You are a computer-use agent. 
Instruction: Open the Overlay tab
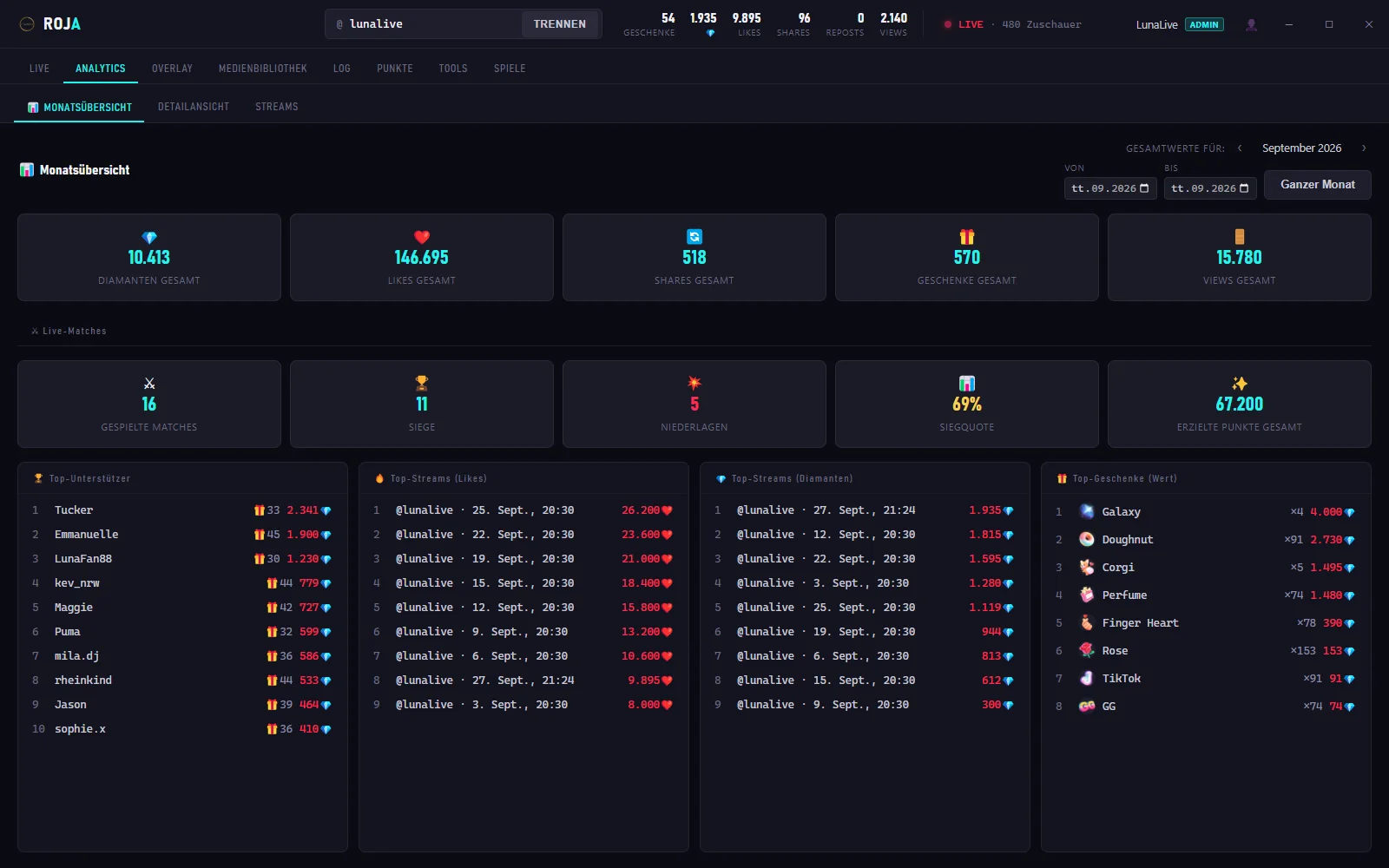(x=172, y=68)
